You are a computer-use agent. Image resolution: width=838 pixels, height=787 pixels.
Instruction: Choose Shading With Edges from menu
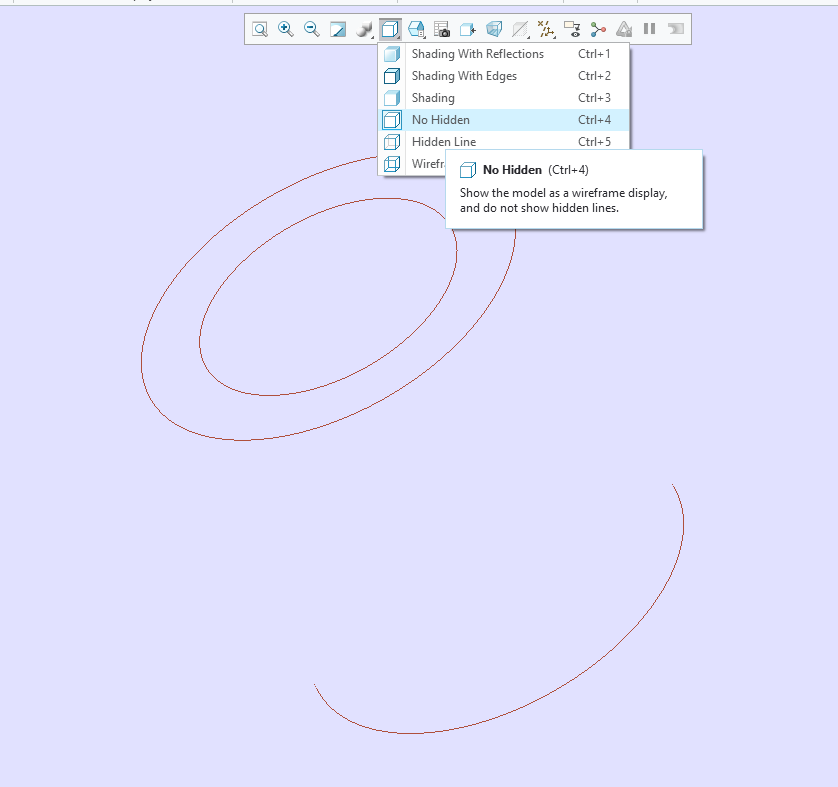tap(504, 76)
